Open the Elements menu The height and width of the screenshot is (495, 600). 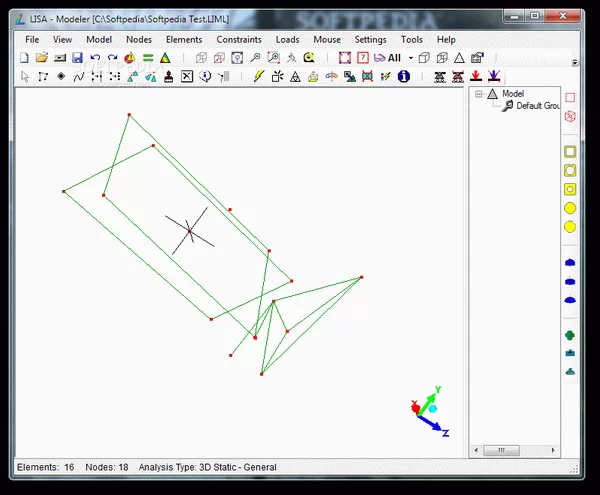point(184,39)
